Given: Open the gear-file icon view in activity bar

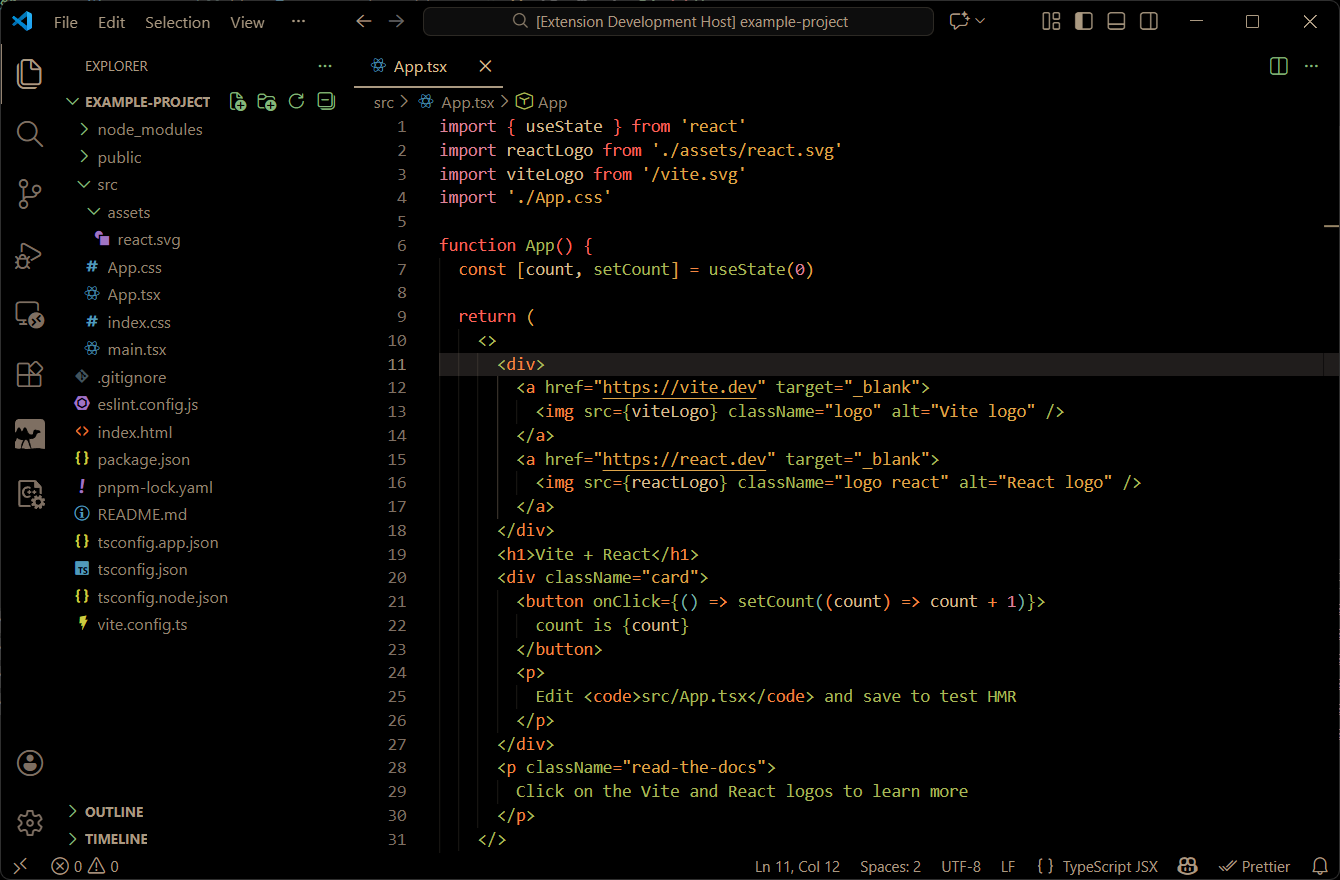Looking at the screenshot, I should click(x=30, y=494).
